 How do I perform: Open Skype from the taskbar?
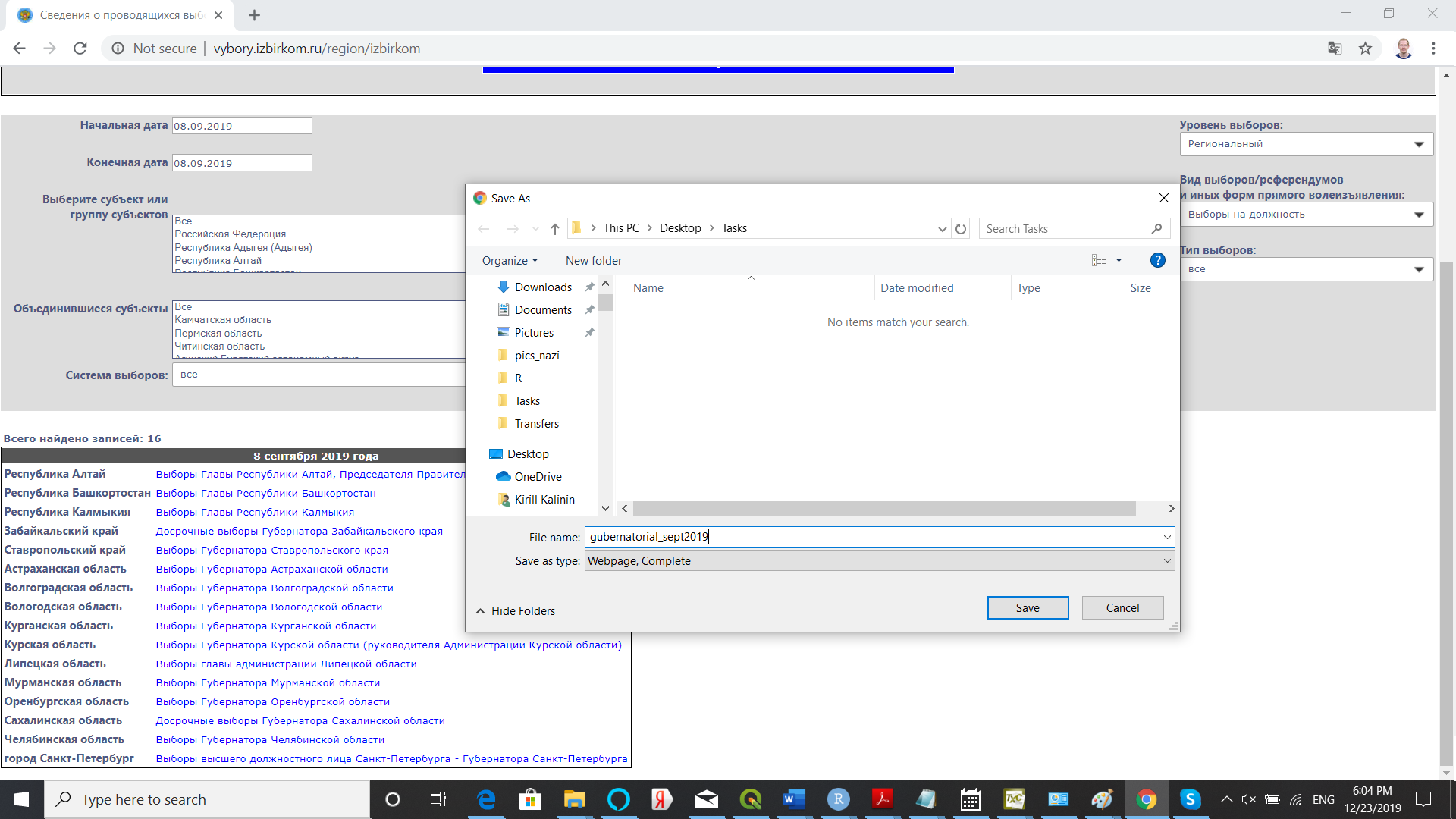1190,799
